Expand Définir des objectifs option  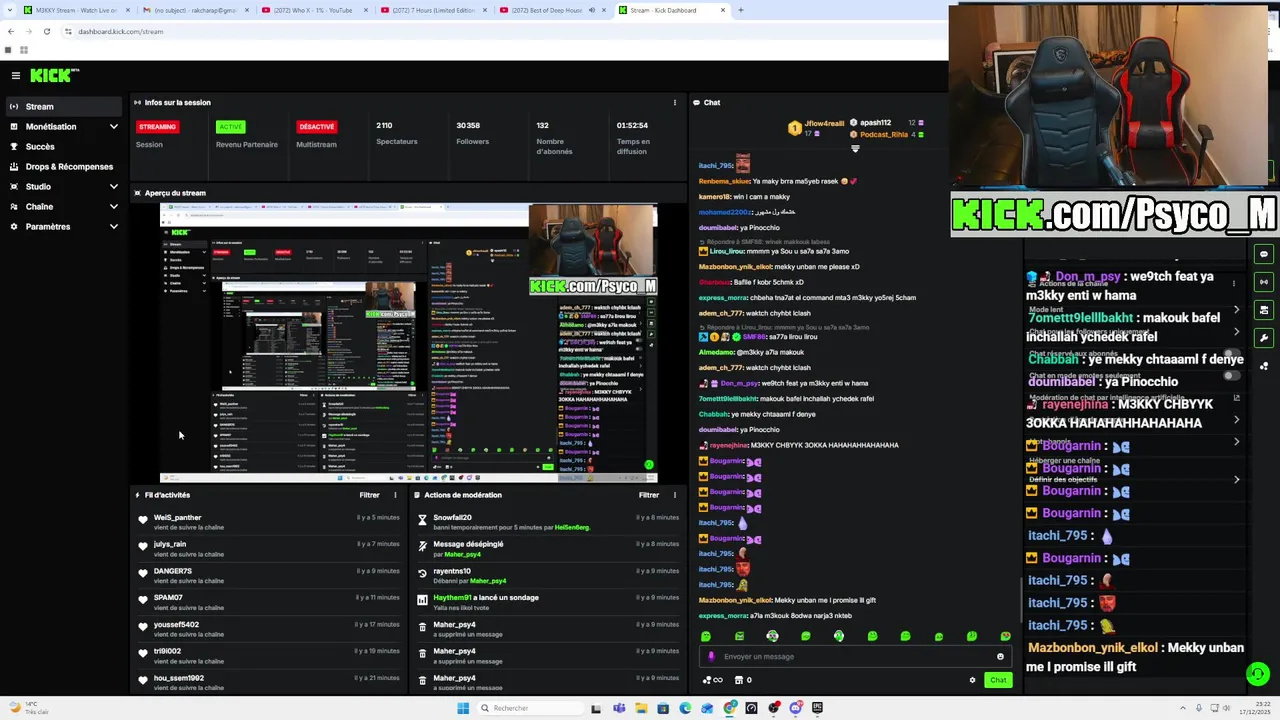point(1236,479)
